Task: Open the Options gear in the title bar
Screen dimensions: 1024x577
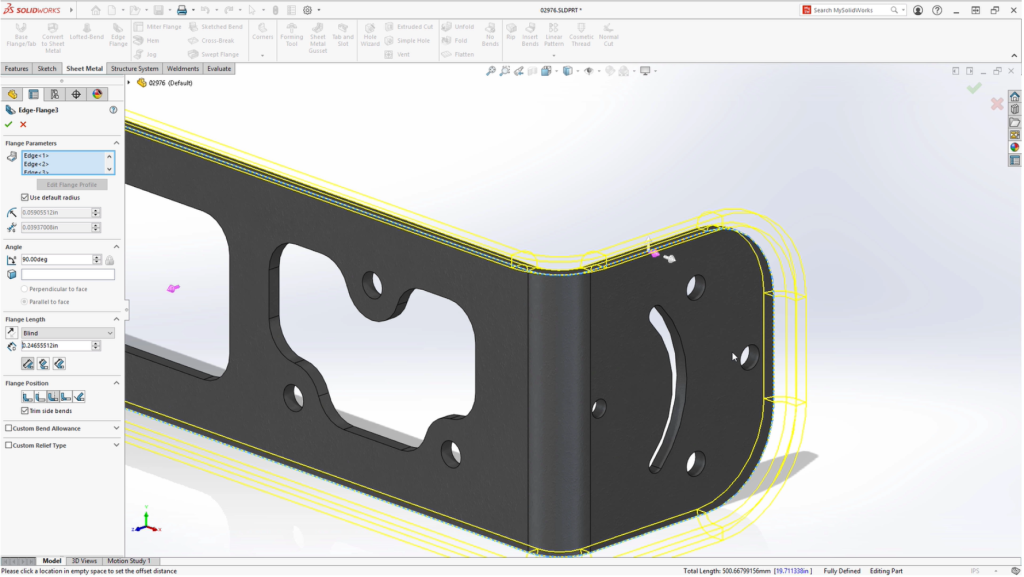Action: 307,10
